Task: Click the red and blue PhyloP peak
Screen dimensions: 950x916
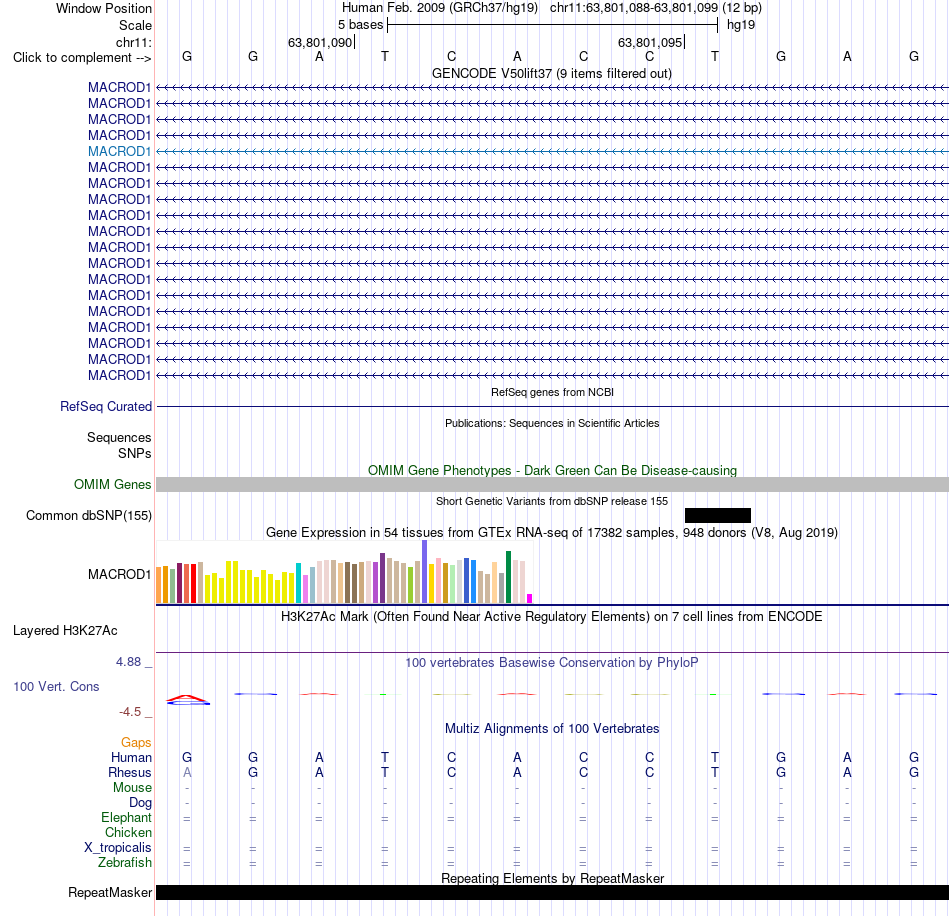Action: click(x=188, y=700)
